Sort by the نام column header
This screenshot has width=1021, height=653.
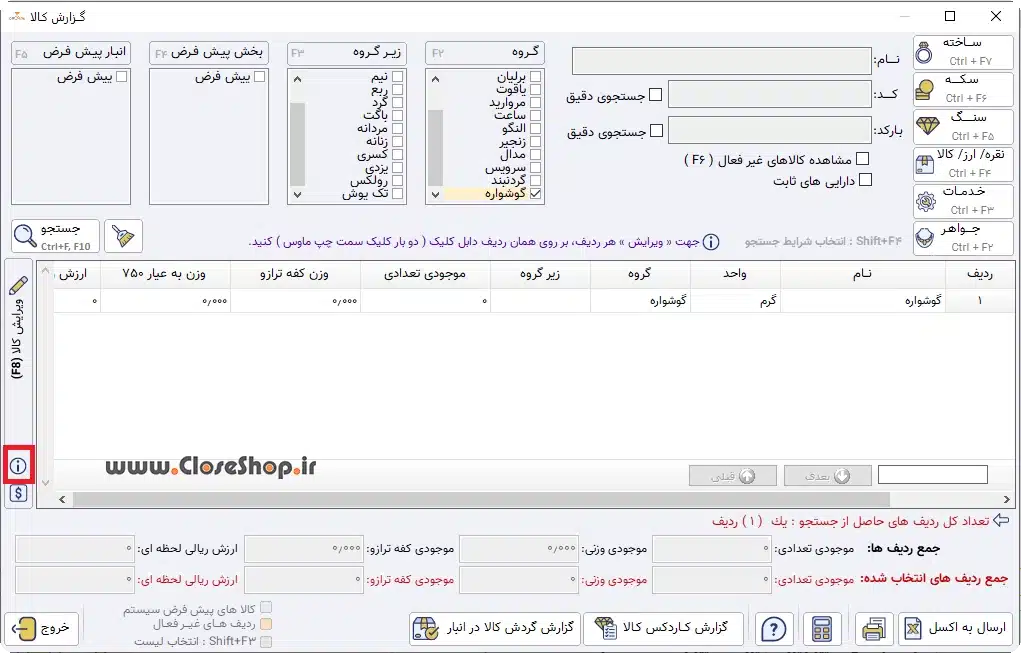click(x=863, y=274)
